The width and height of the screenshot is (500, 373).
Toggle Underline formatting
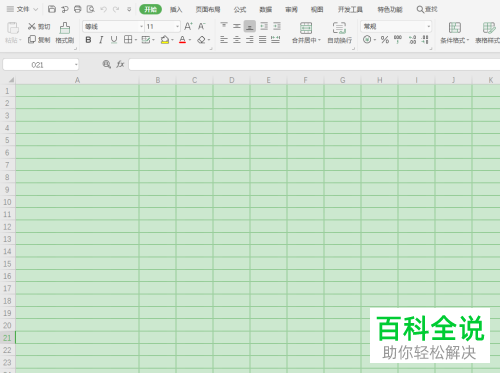[114, 40]
